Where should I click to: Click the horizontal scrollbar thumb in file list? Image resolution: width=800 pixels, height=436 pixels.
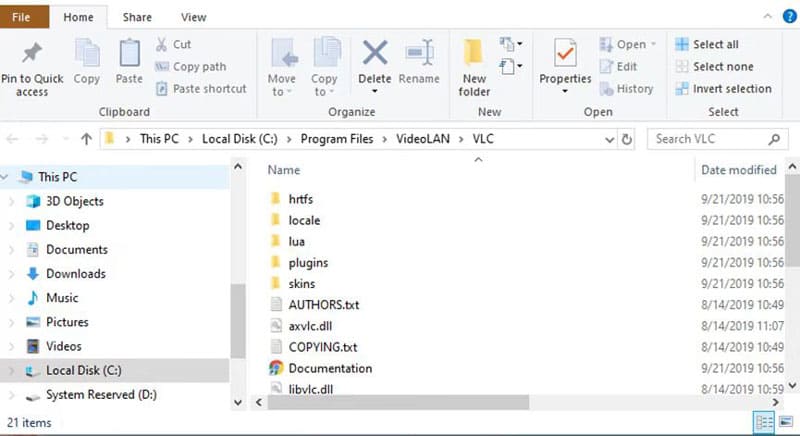398,402
